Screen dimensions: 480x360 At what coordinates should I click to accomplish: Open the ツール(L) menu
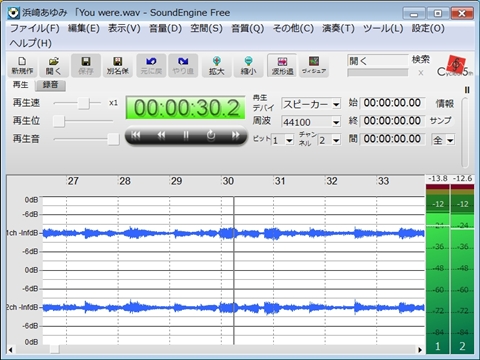(x=383, y=28)
